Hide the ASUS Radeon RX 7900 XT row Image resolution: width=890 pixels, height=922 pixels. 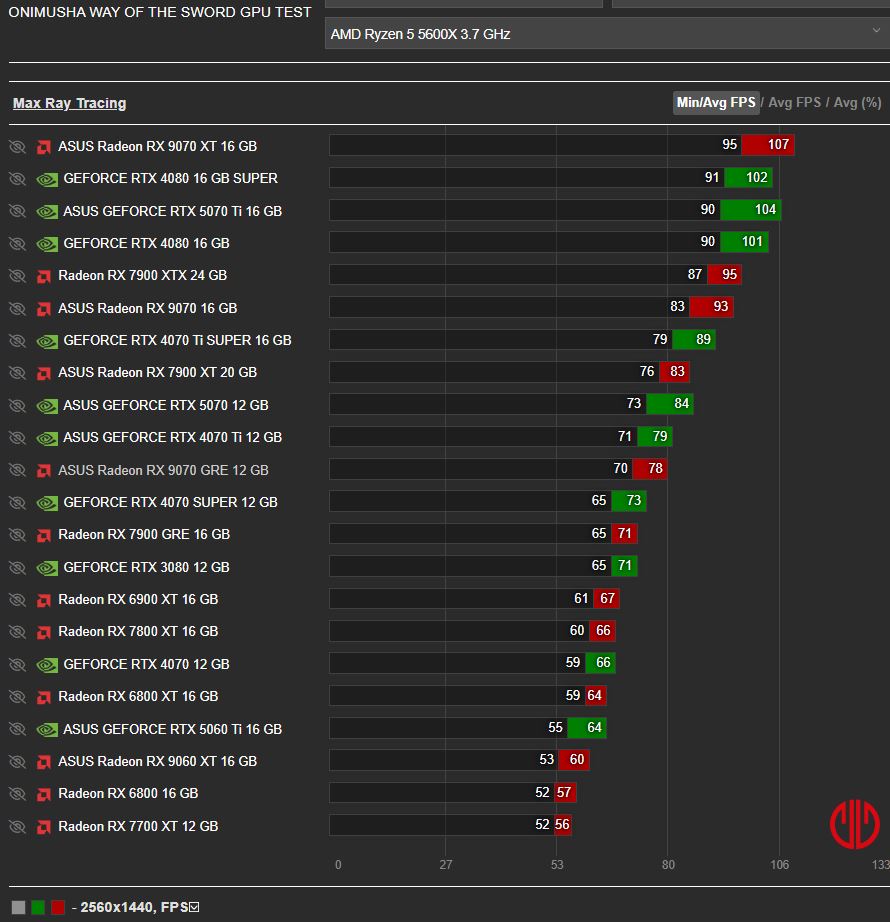click(x=18, y=373)
